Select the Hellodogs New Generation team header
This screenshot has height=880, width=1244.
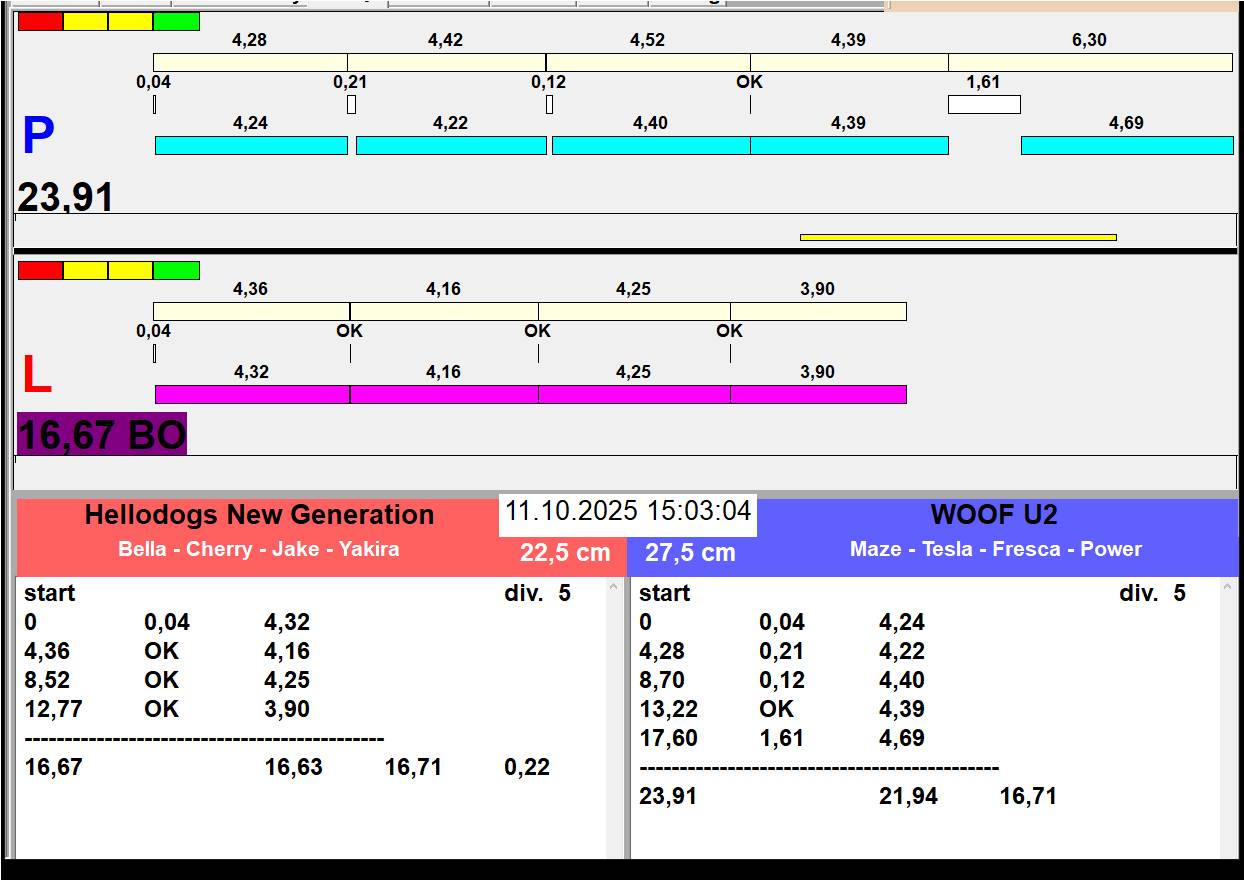click(259, 515)
